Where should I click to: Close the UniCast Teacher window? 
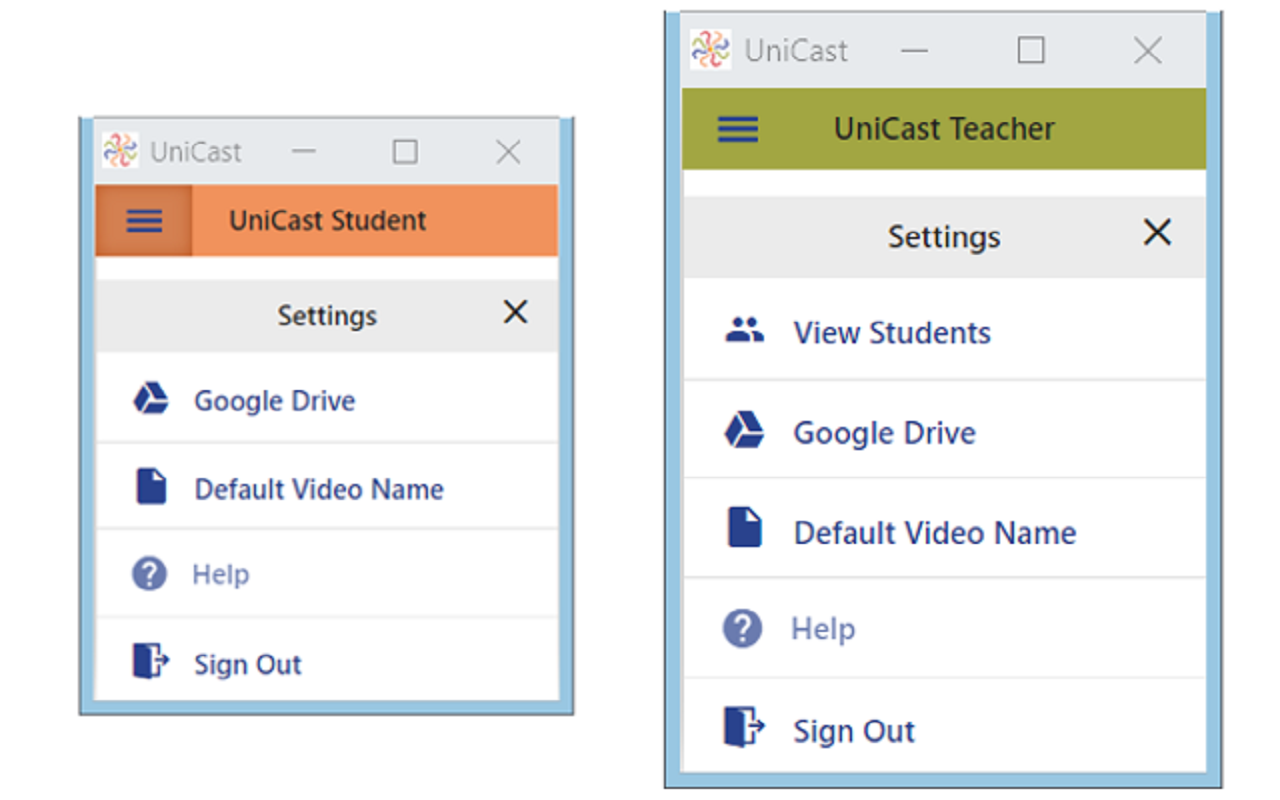pos(1148,50)
